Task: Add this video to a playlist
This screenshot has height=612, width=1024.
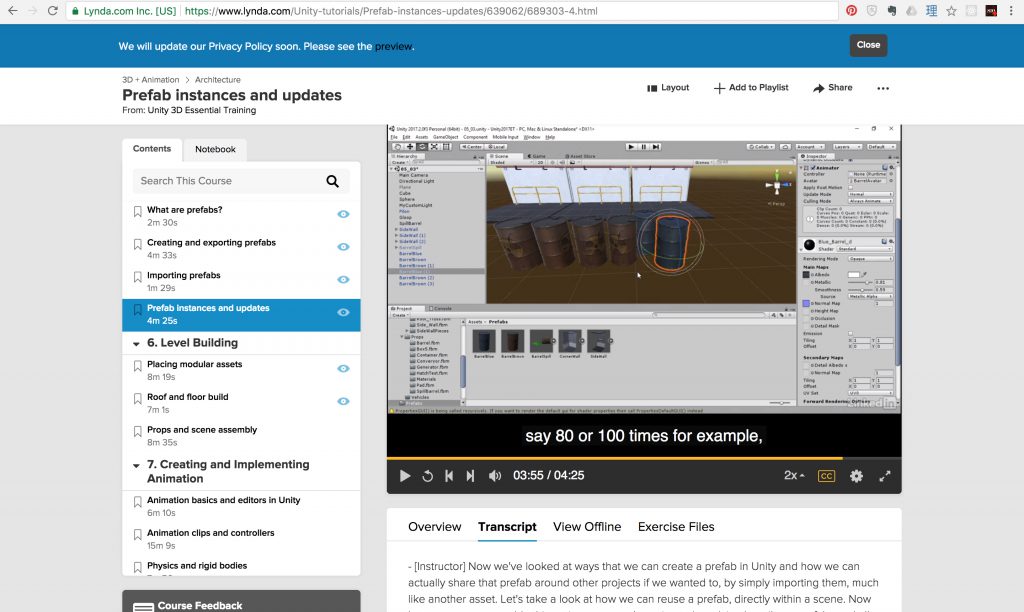Action: click(x=750, y=88)
